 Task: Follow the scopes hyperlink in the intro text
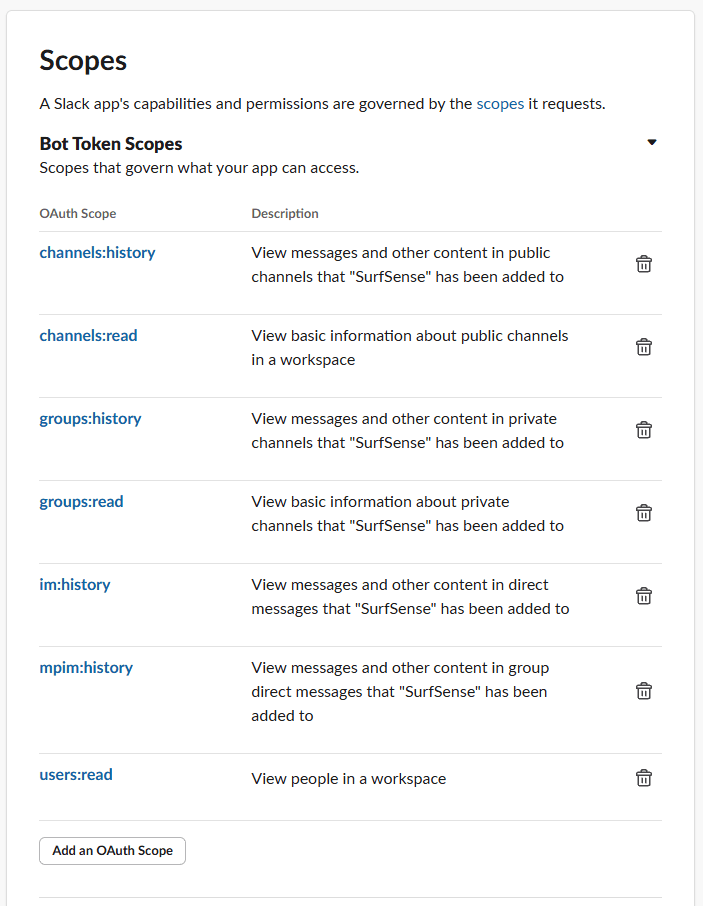coord(500,103)
